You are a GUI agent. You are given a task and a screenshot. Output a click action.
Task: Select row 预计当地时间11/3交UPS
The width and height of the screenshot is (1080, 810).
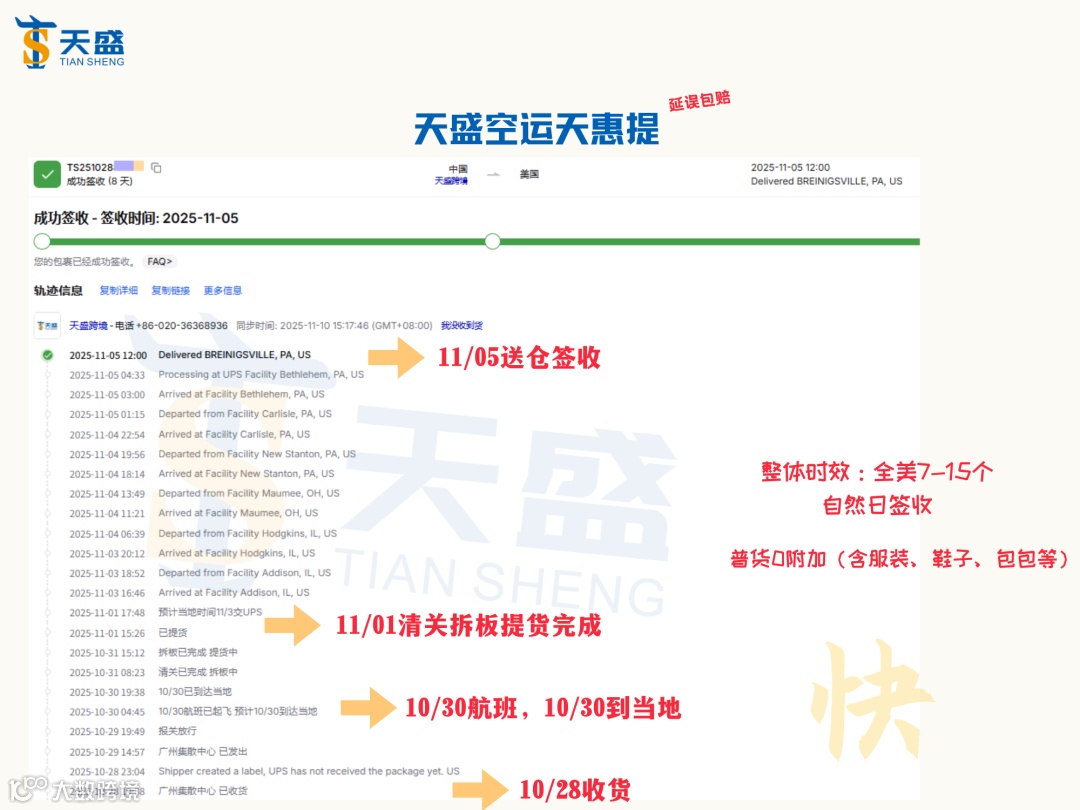click(165, 612)
